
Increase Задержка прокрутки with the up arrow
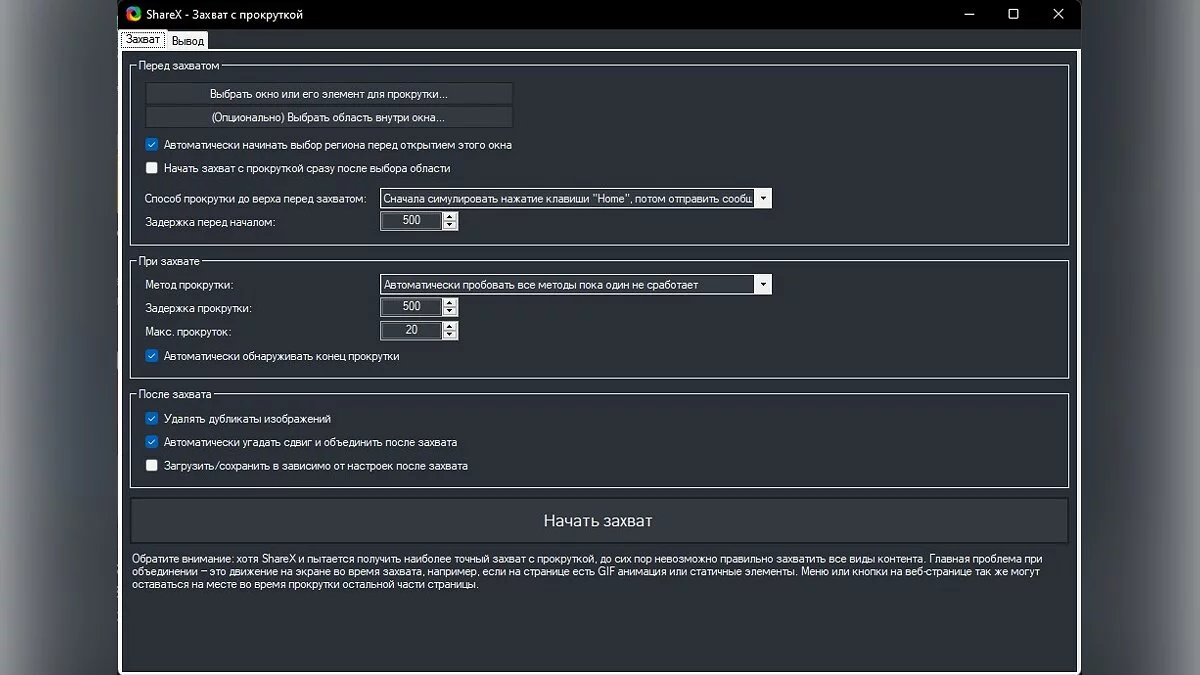pos(450,302)
